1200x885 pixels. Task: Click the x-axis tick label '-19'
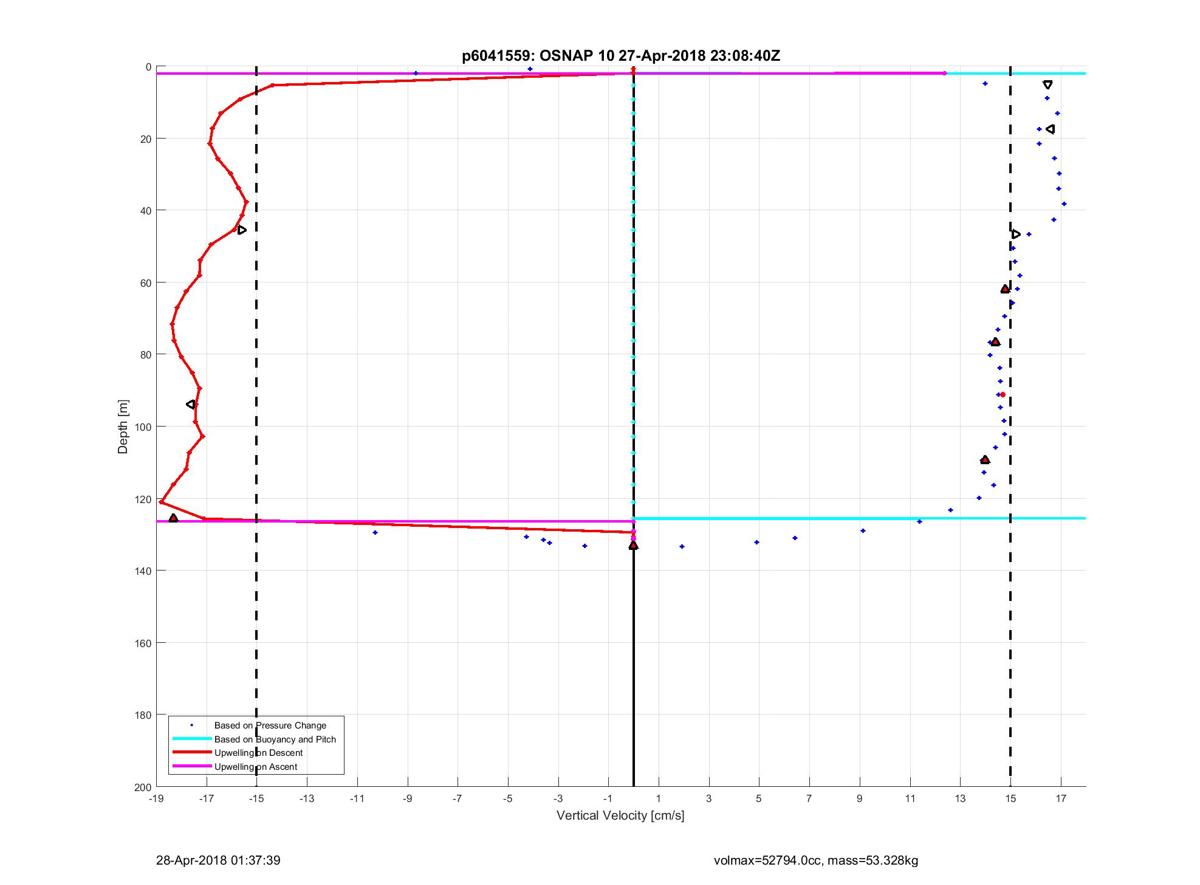pyautogui.click(x=156, y=798)
